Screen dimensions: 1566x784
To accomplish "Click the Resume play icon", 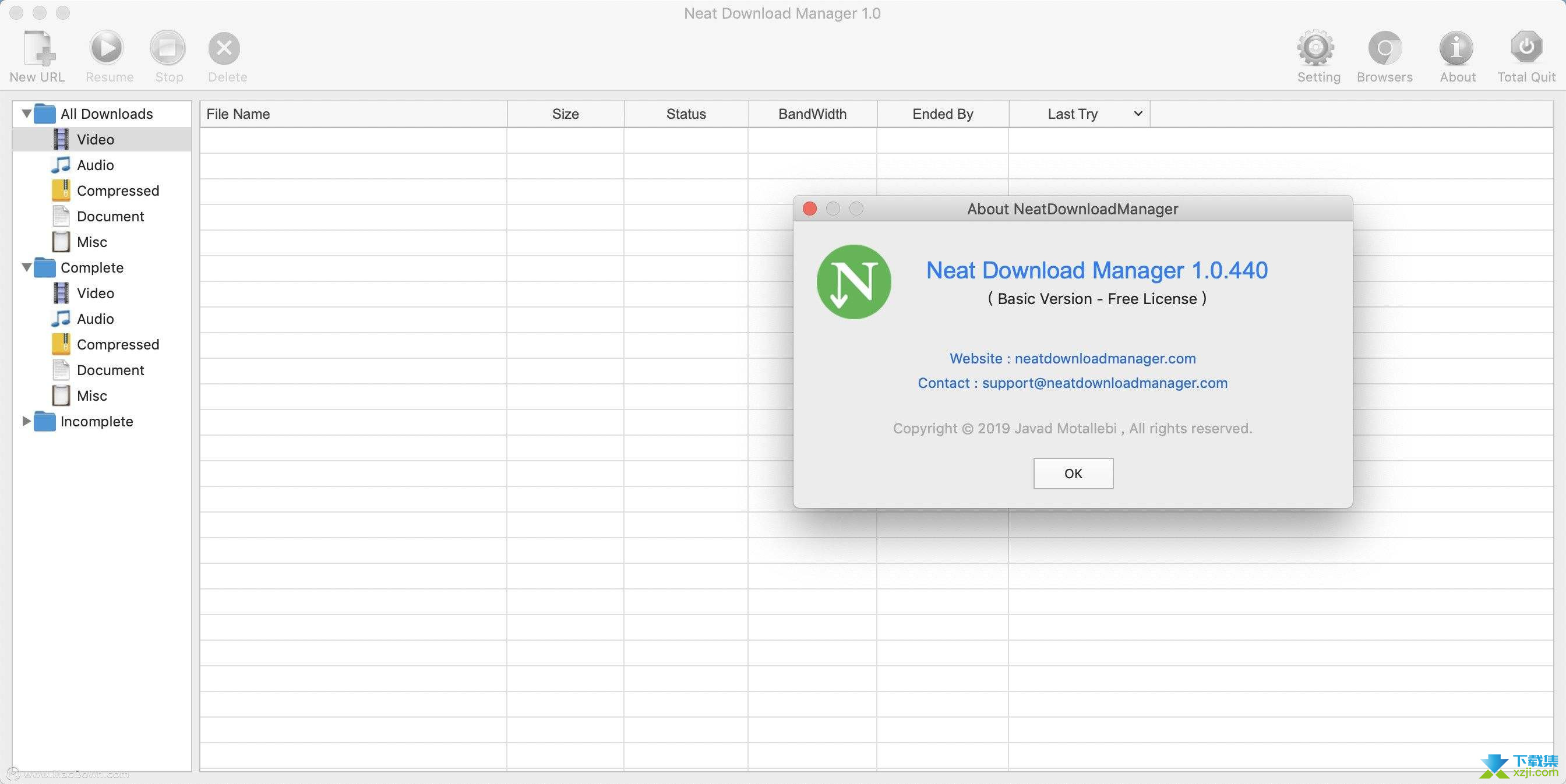I will pyautogui.click(x=107, y=47).
